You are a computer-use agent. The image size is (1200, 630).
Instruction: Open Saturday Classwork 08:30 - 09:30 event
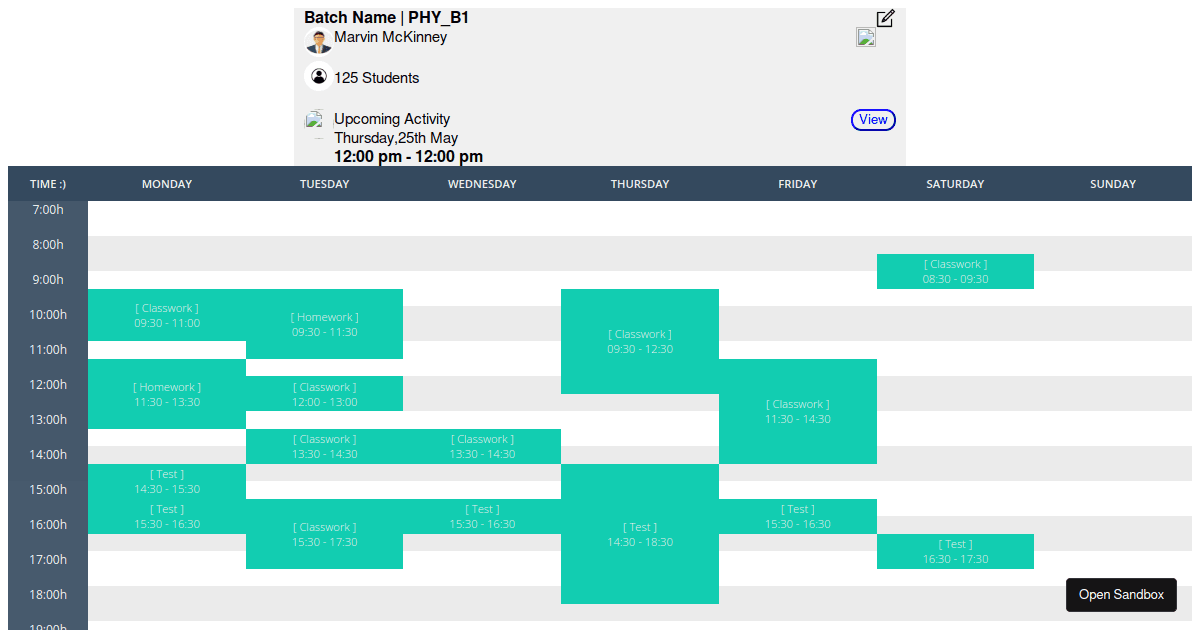point(955,271)
